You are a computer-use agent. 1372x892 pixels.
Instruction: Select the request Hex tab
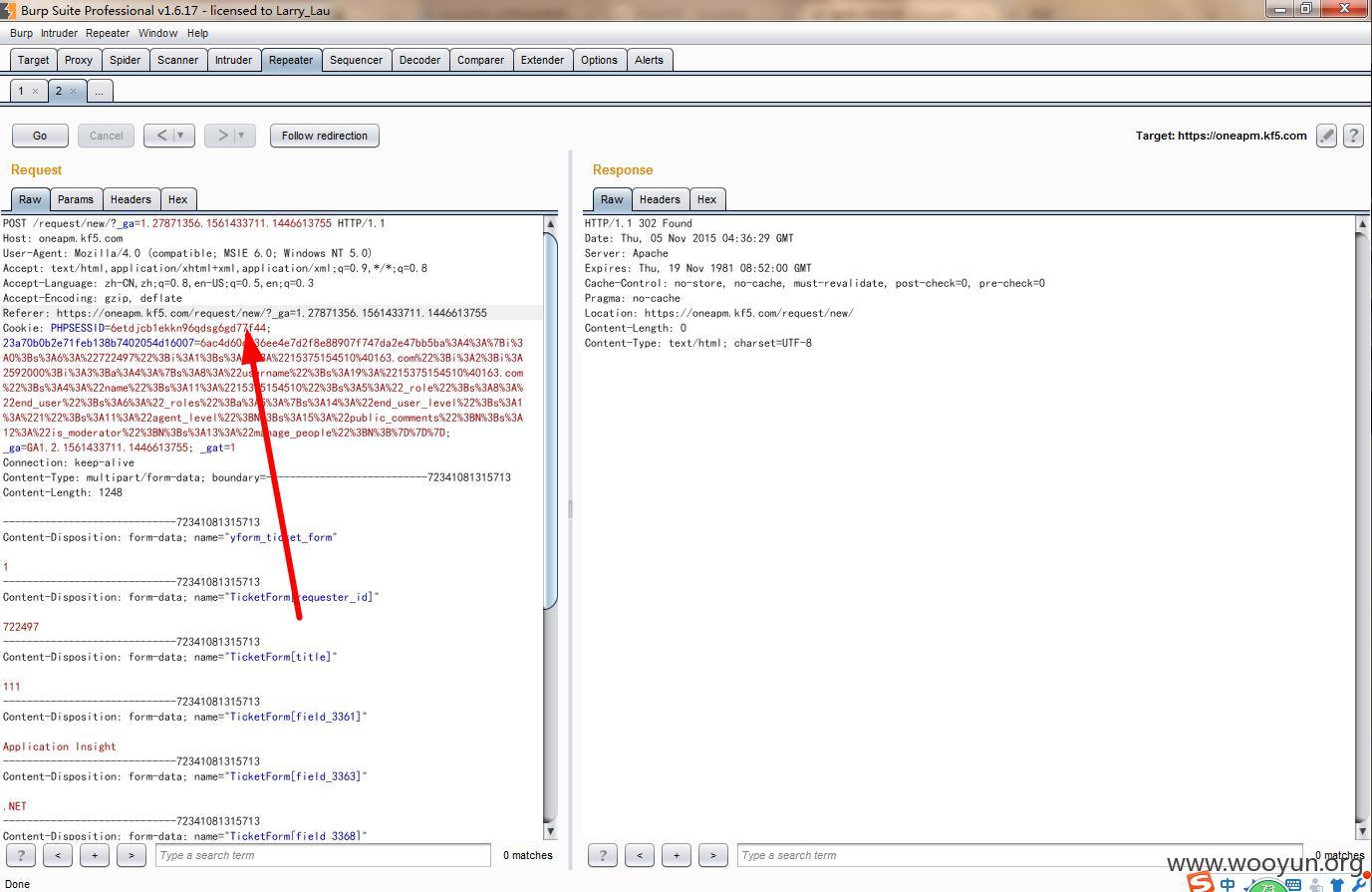click(x=177, y=199)
